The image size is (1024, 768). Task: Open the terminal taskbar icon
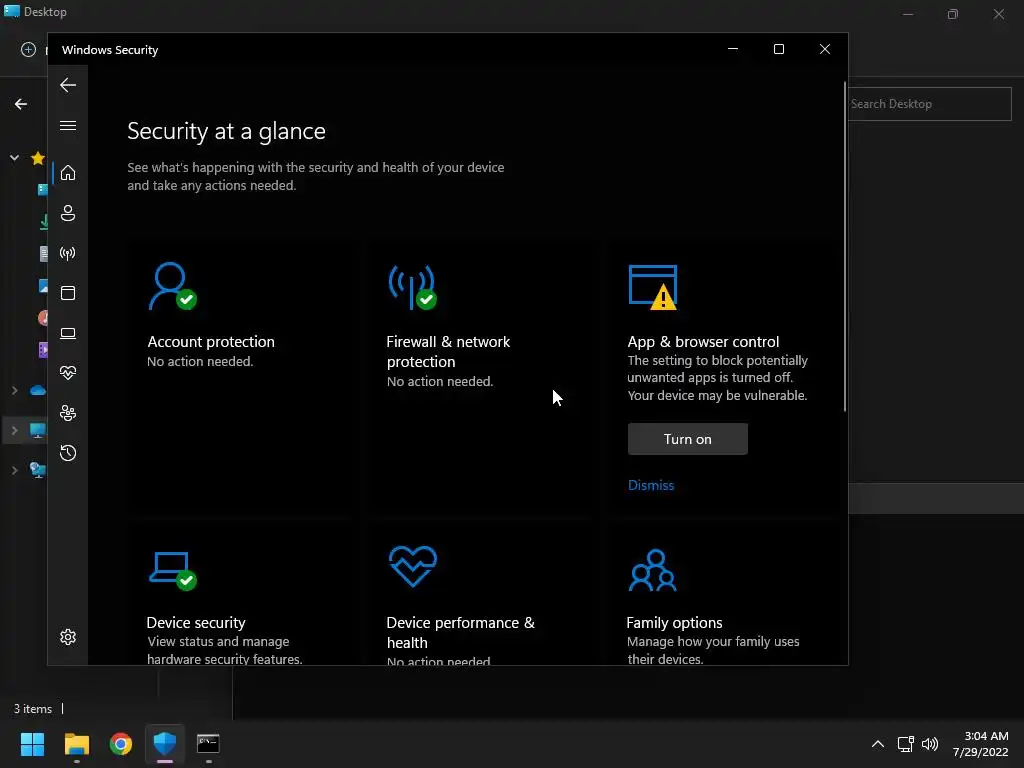[x=208, y=744]
